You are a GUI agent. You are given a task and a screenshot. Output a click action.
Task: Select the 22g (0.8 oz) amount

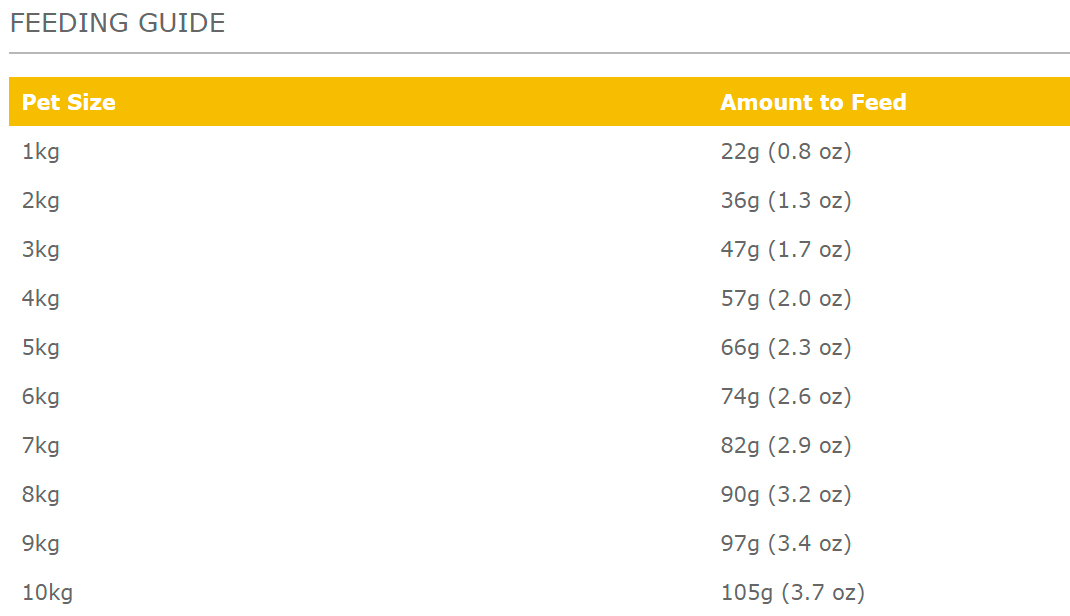(x=785, y=152)
